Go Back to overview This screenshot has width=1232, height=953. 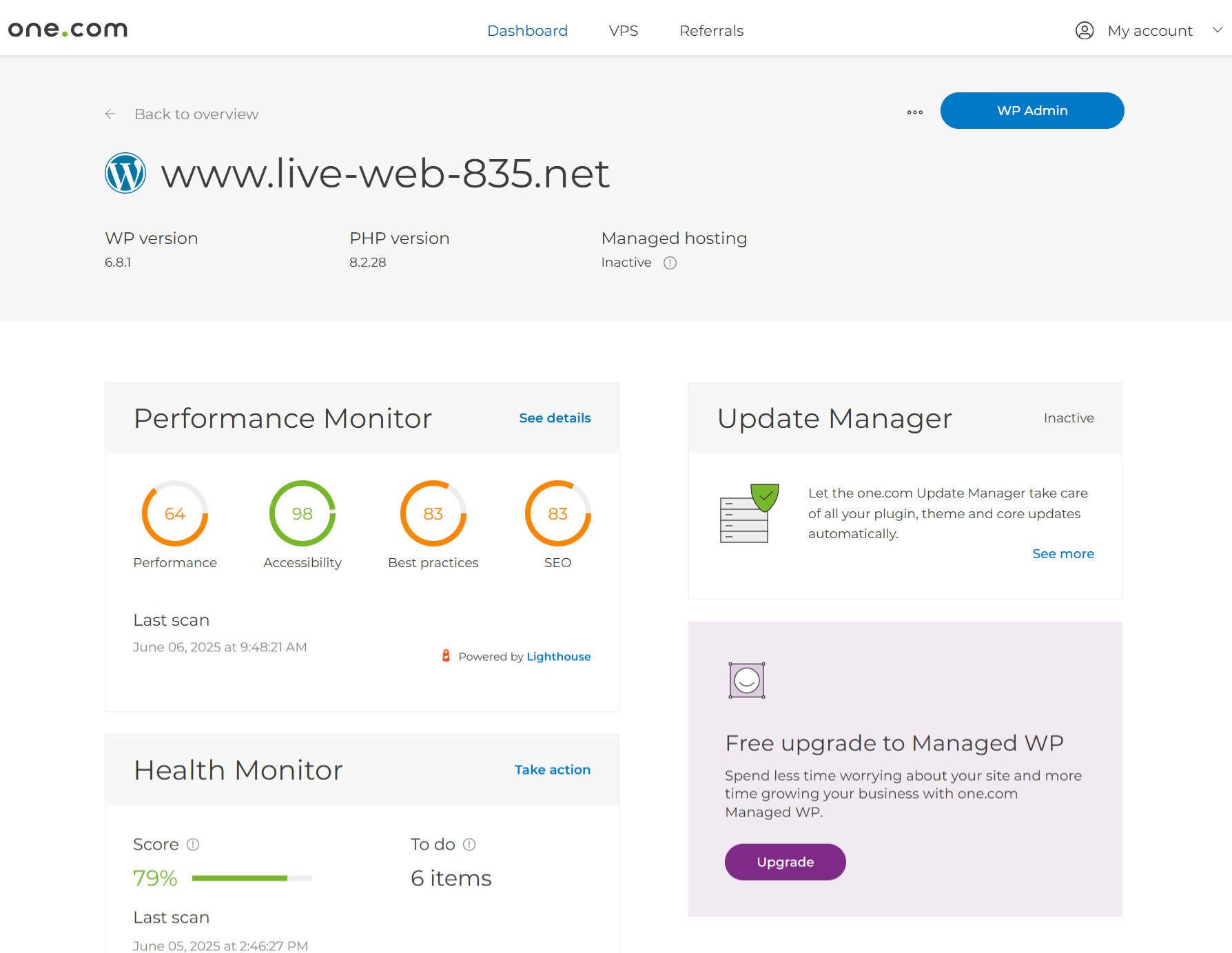[x=196, y=114]
